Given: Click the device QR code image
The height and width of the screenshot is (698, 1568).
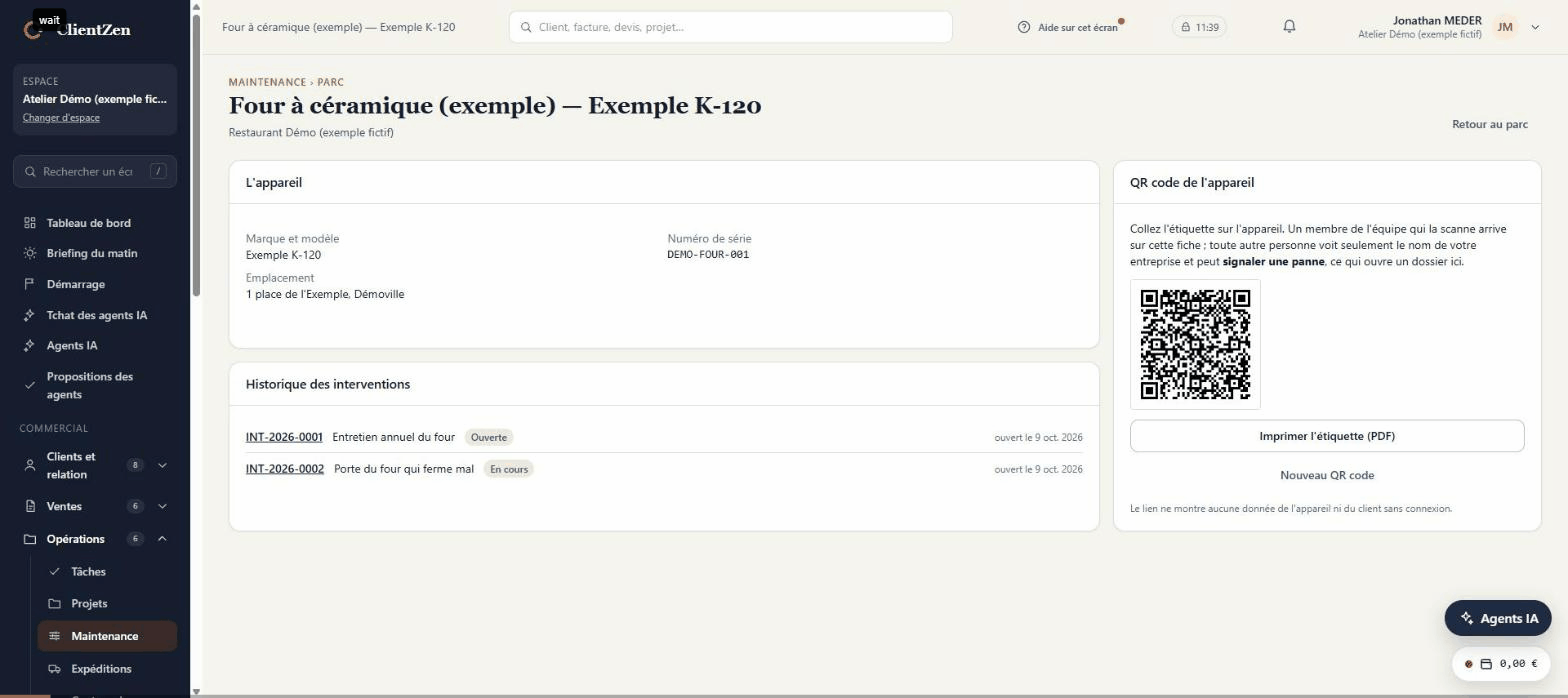Looking at the screenshot, I should [x=1195, y=344].
